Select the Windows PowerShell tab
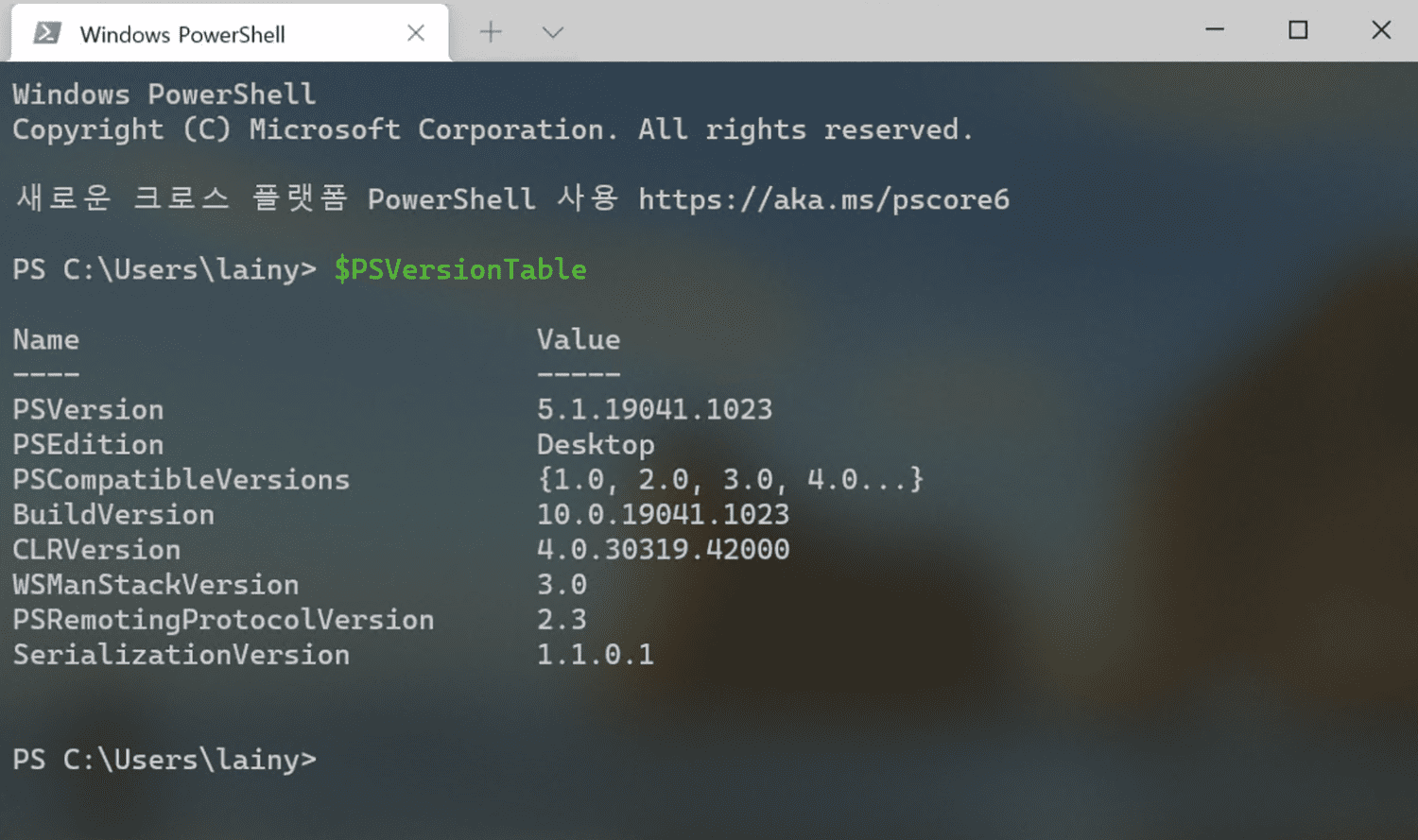Viewport: 1418px width, 840px height. pos(230,34)
